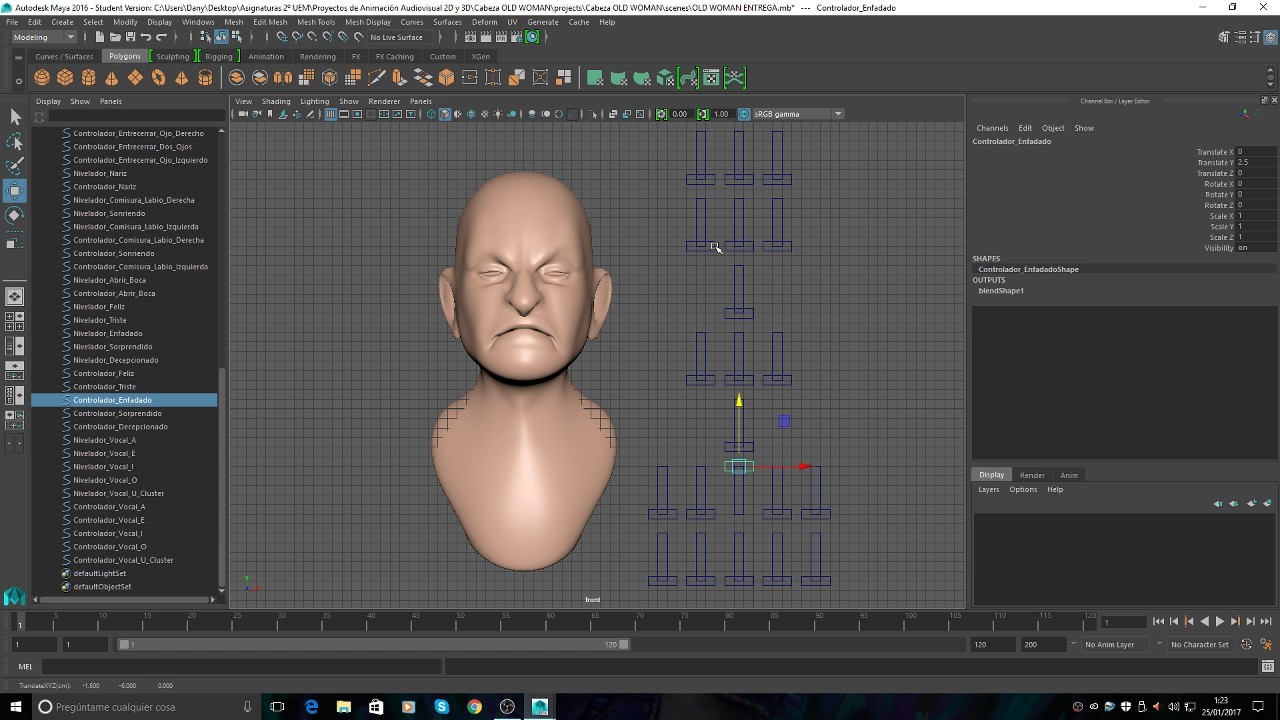Create a polygon cylinder from the shelf
This screenshot has width=1280, height=720.
(87, 79)
